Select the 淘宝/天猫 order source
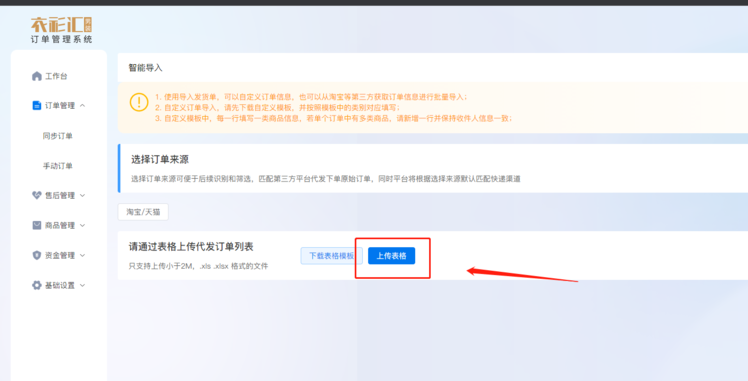 [143, 212]
